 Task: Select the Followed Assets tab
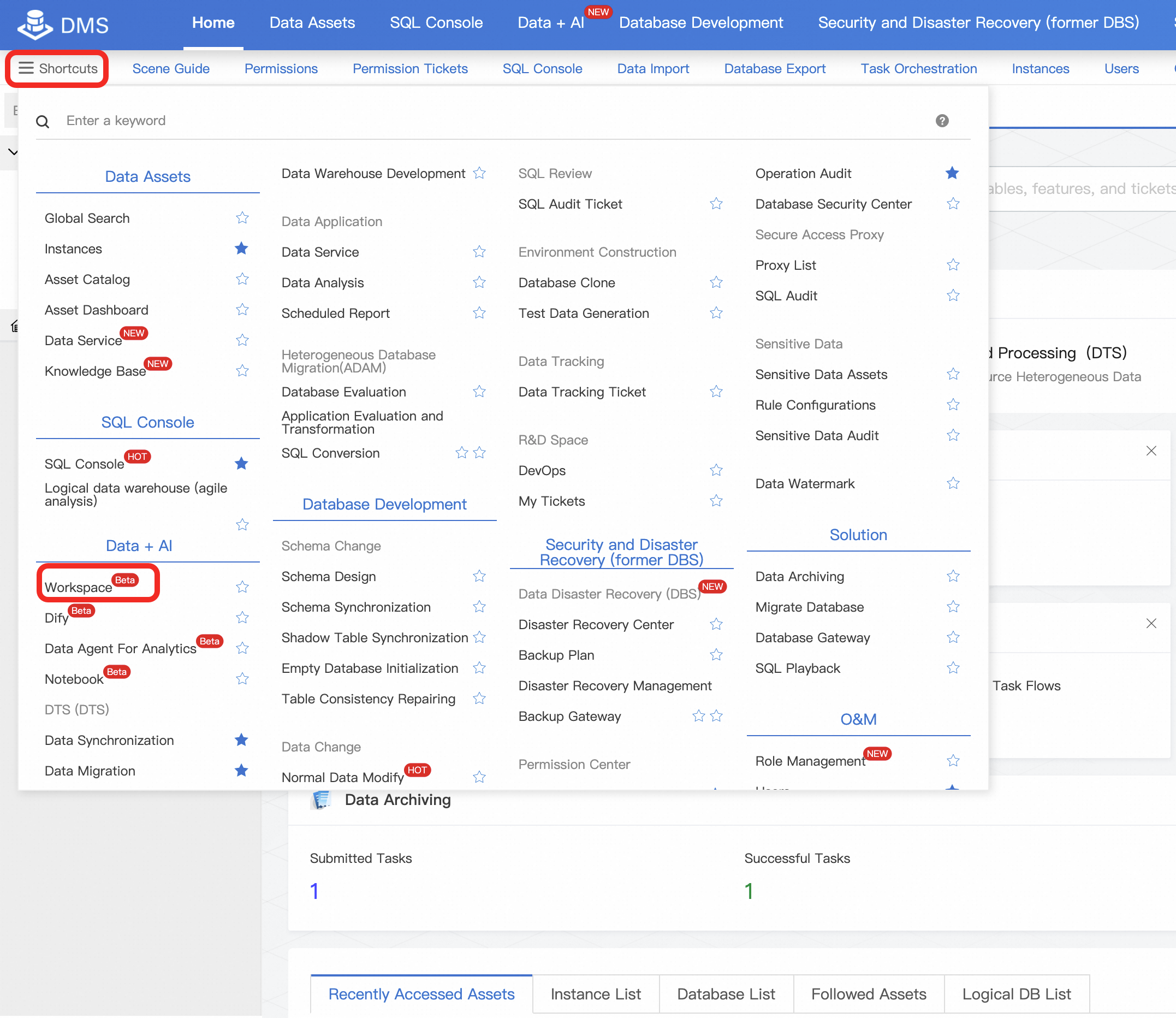tap(868, 993)
